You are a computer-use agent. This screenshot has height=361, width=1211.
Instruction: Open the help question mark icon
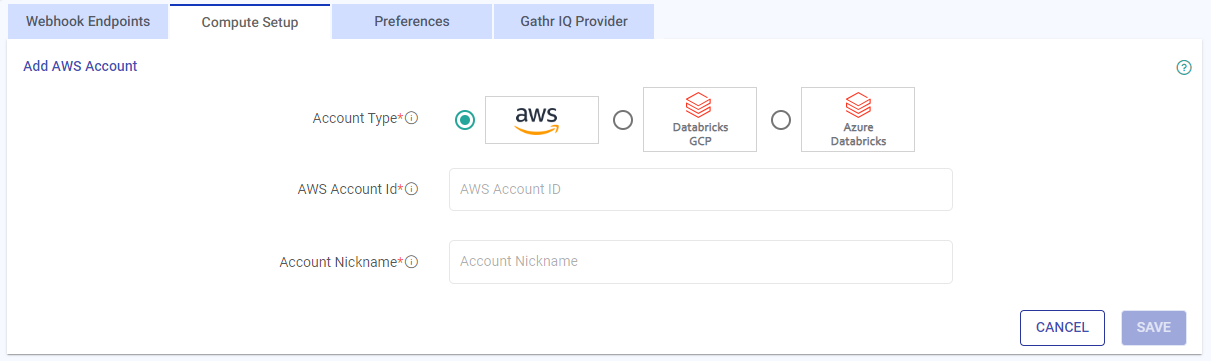click(x=1184, y=68)
